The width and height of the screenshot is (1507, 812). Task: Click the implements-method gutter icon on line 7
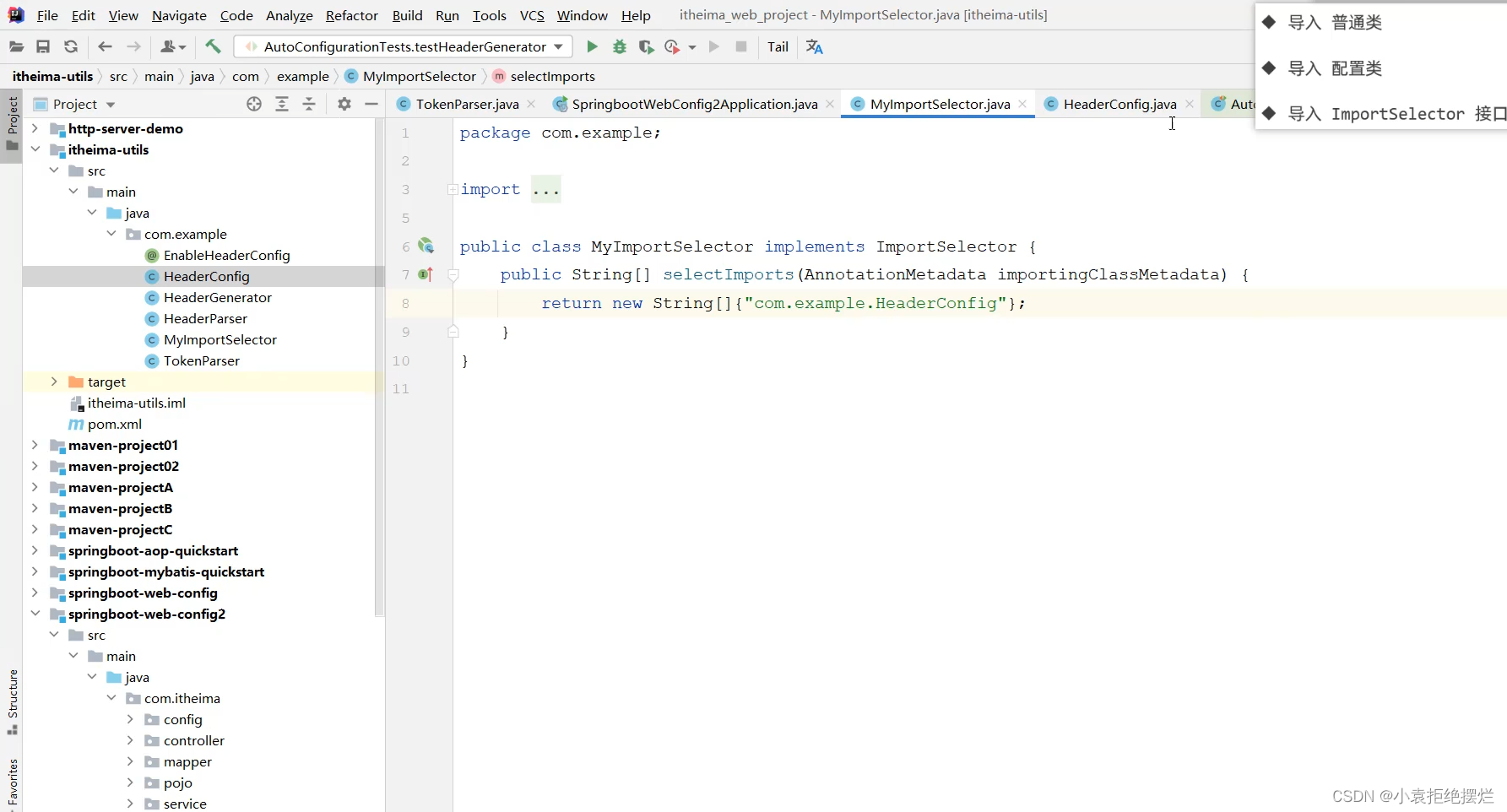[x=426, y=274]
